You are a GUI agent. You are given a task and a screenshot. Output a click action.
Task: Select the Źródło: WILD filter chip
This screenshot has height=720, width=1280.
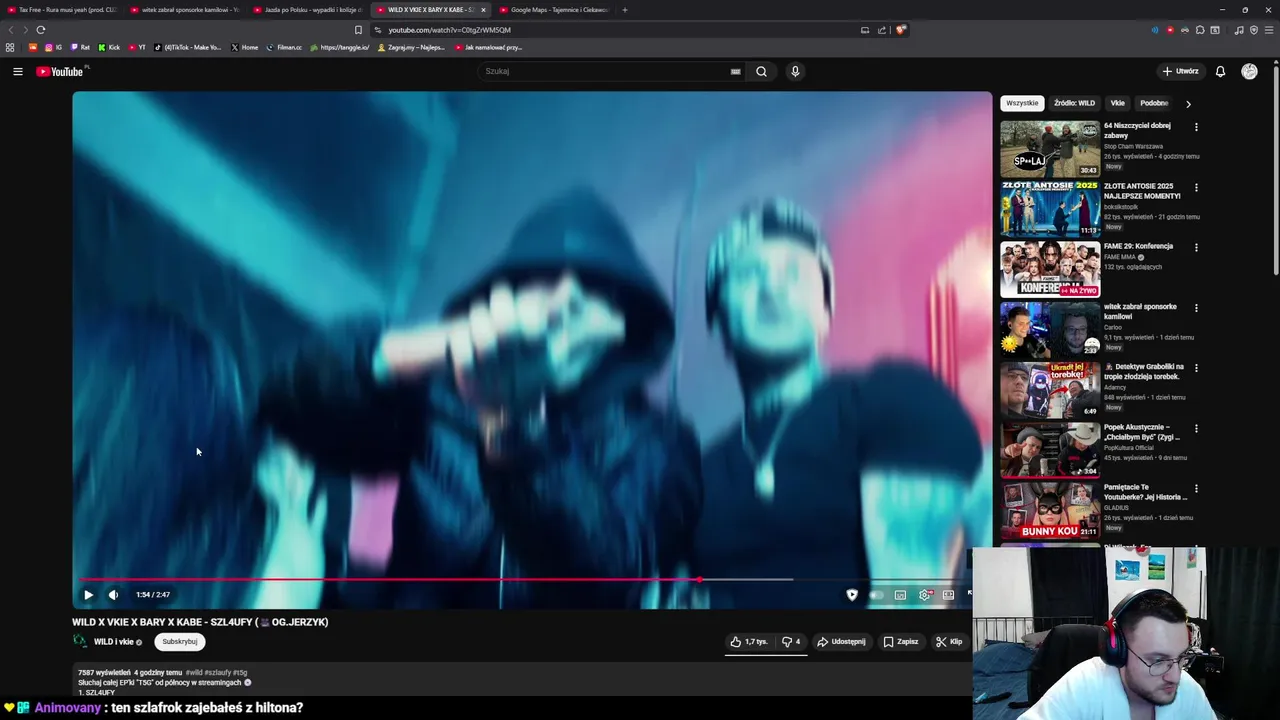coord(1074,103)
